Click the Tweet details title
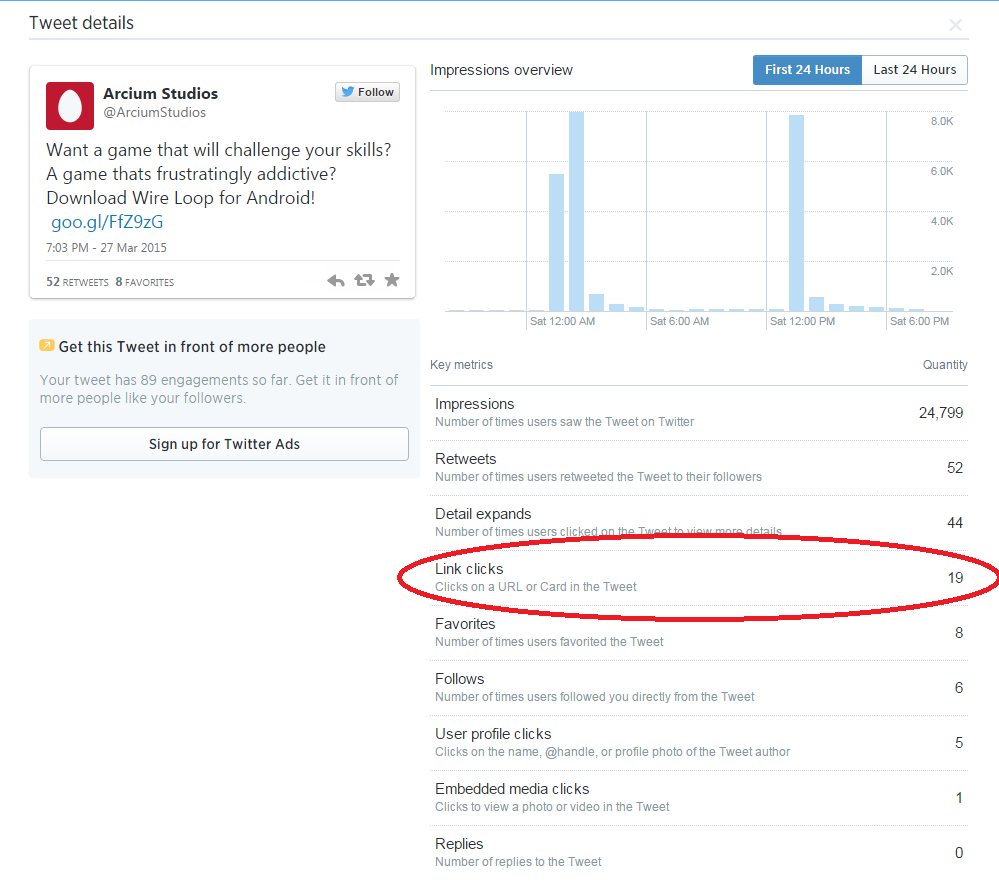Screen dimensions: 999x891 (x=82, y=23)
